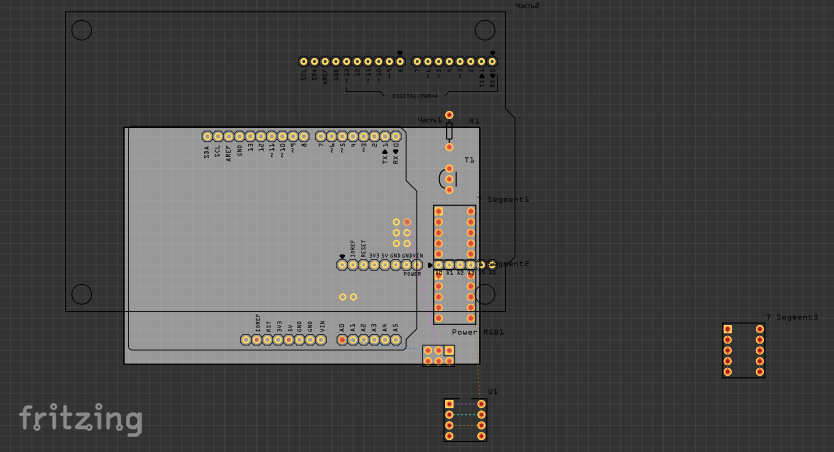Click the square pin of 7 Segment3
Image resolution: width=834 pixels, height=452 pixels.
click(728, 329)
